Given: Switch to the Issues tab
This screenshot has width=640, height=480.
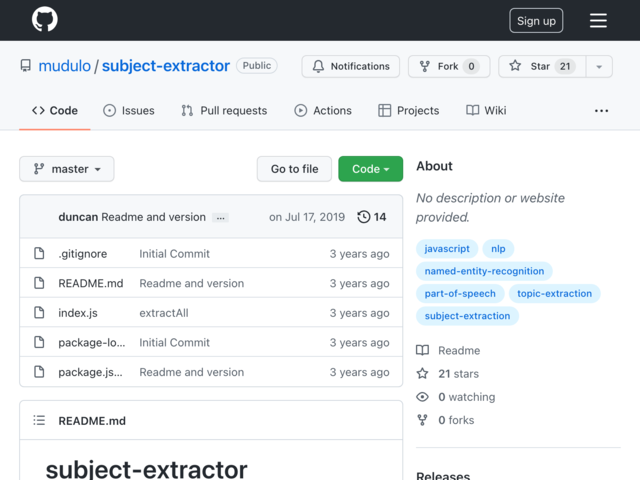Looking at the screenshot, I should pyautogui.click(x=129, y=110).
